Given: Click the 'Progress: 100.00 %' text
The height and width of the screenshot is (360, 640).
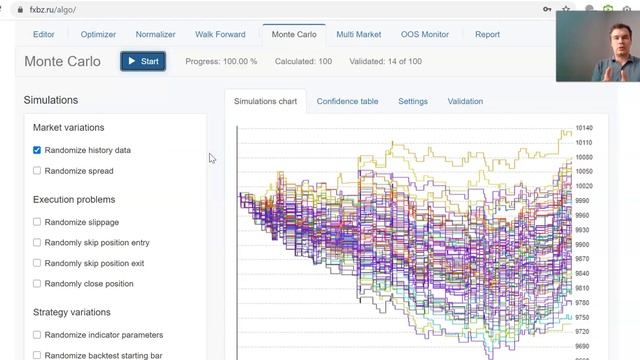Looking at the screenshot, I should [x=221, y=61].
